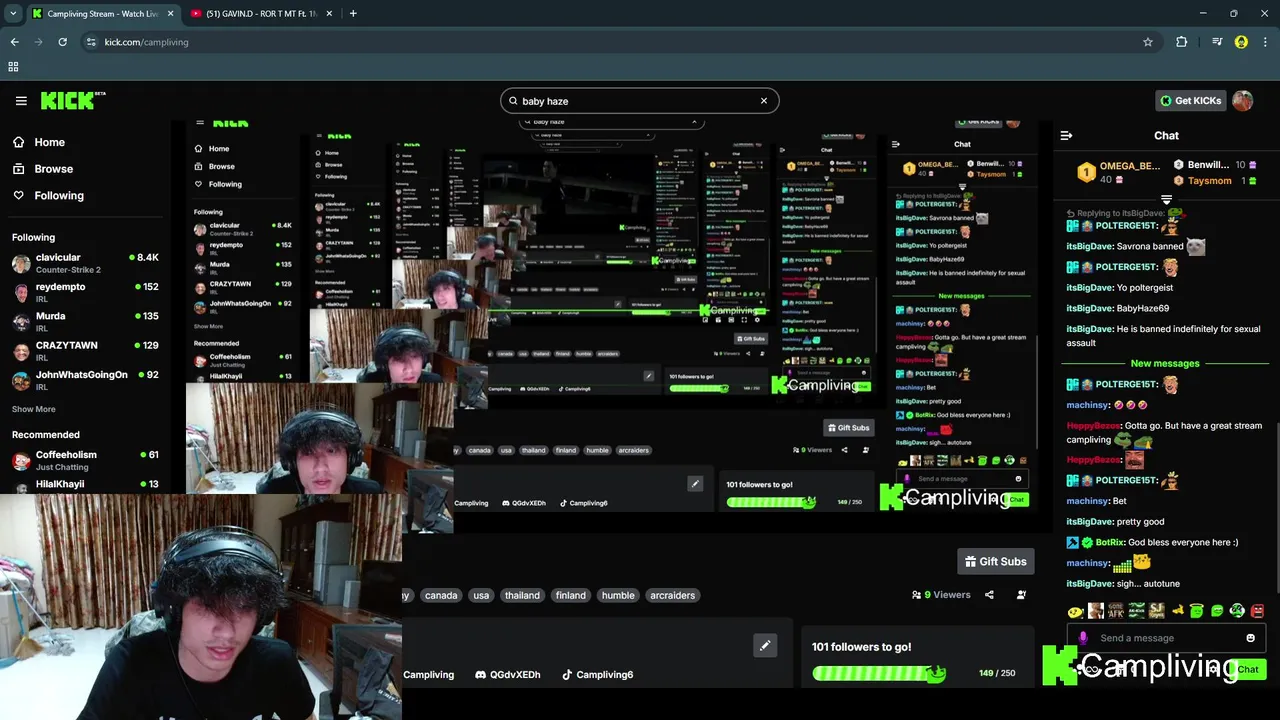1280x720 pixels.
Task: Insert the Gone AFK emote
Action: [1115, 610]
